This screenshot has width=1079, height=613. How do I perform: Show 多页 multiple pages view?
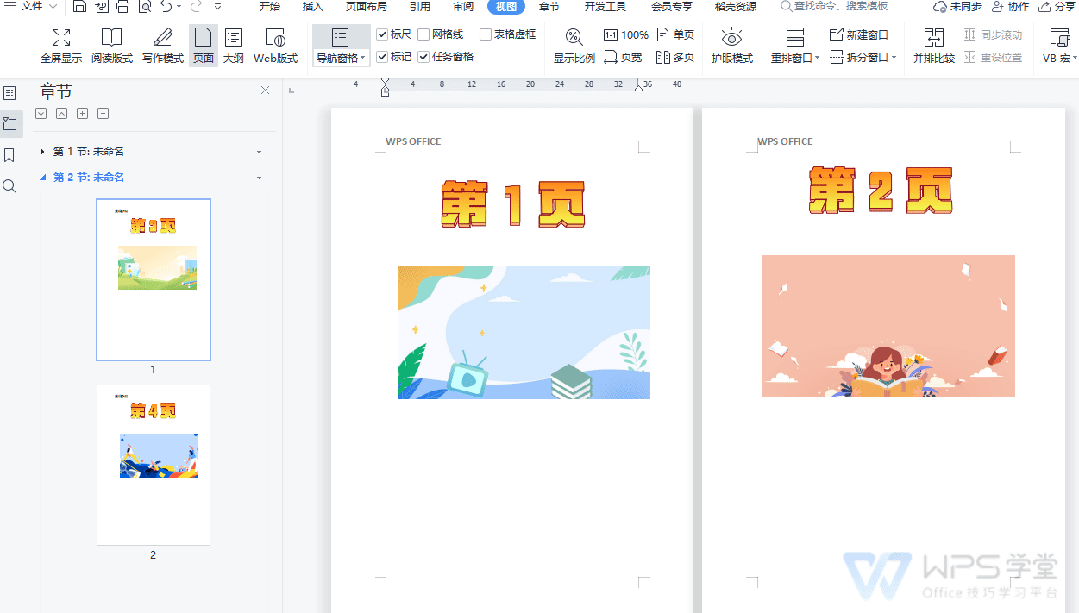coord(675,57)
